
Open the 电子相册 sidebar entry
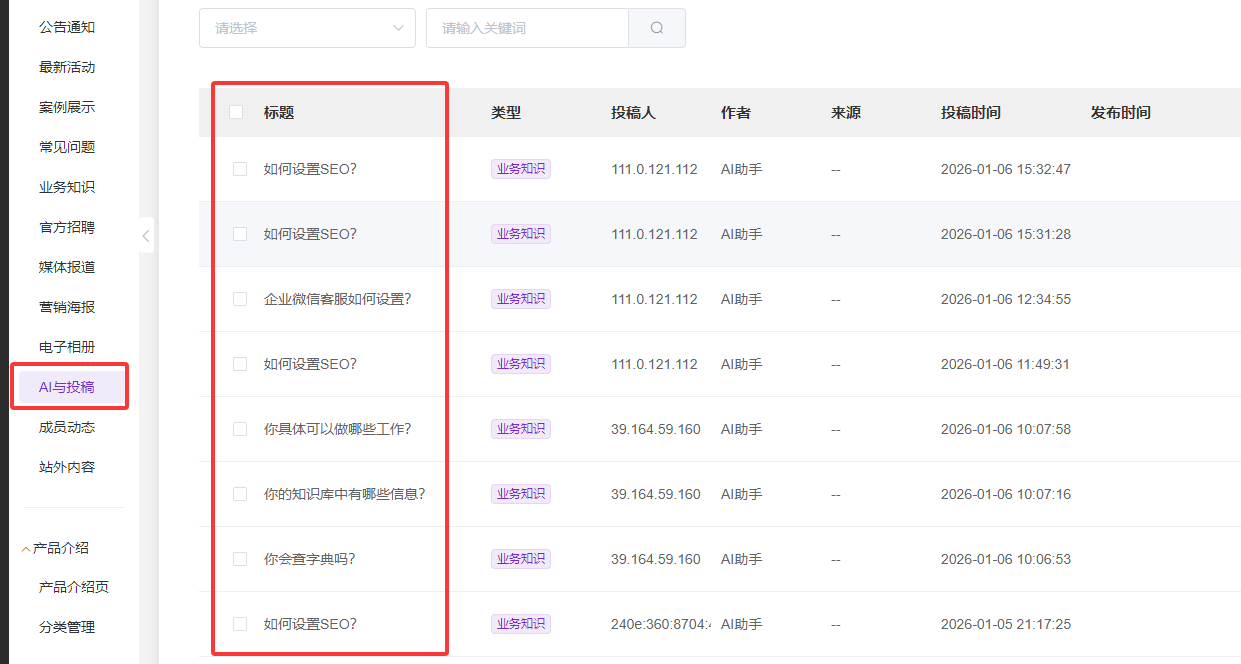click(67, 347)
